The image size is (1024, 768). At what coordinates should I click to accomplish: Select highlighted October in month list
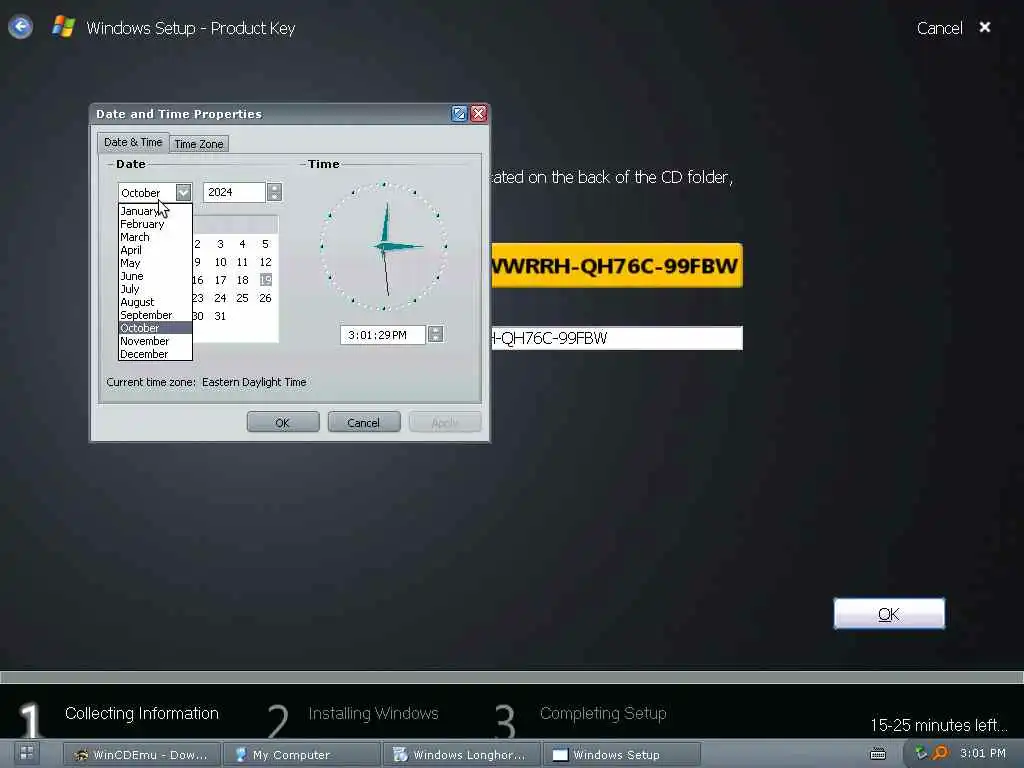coord(155,328)
